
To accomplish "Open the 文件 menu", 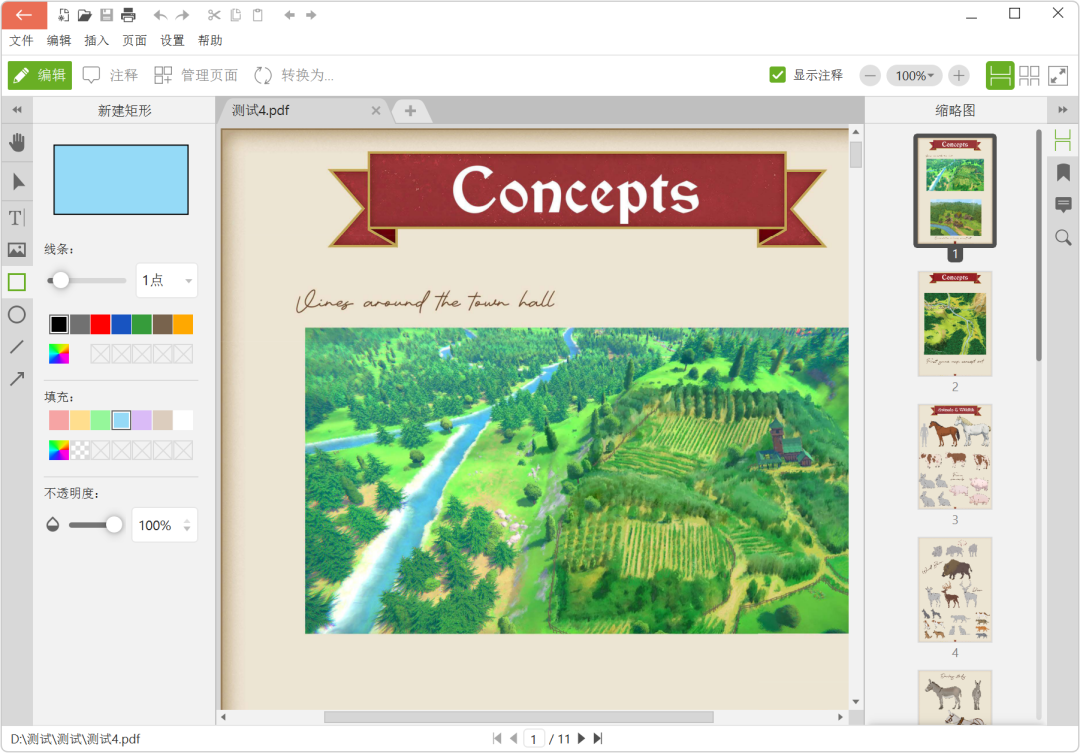I will click(x=21, y=41).
